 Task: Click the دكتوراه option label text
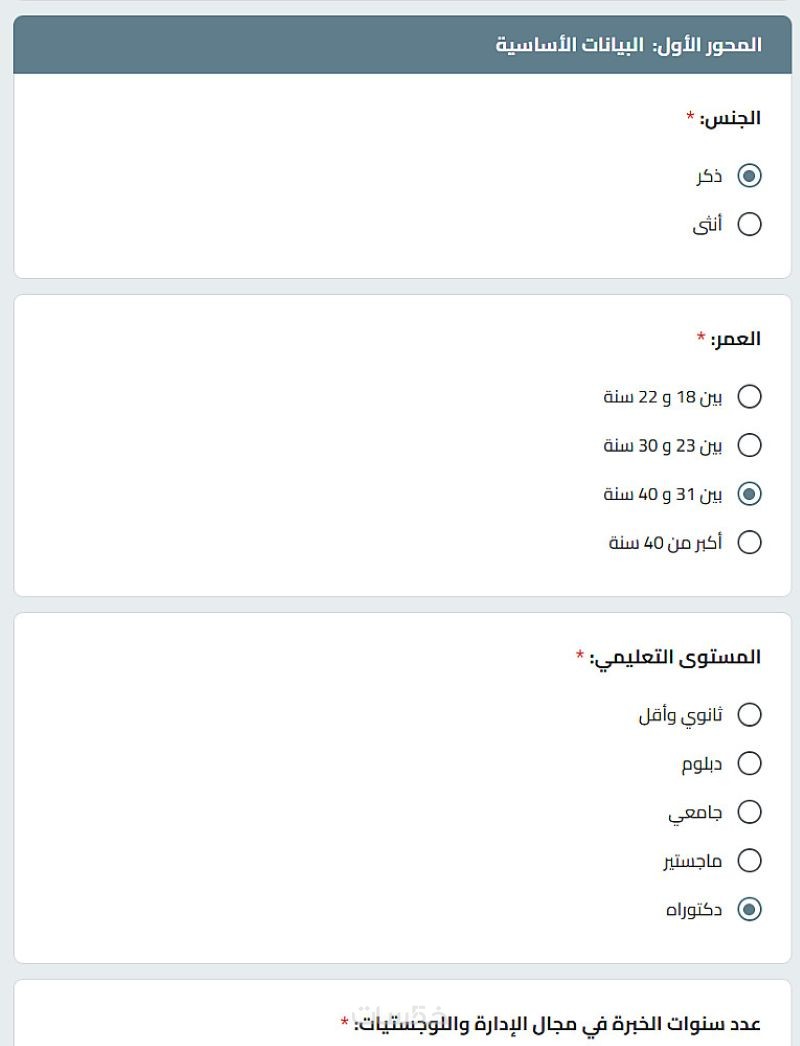click(694, 909)
